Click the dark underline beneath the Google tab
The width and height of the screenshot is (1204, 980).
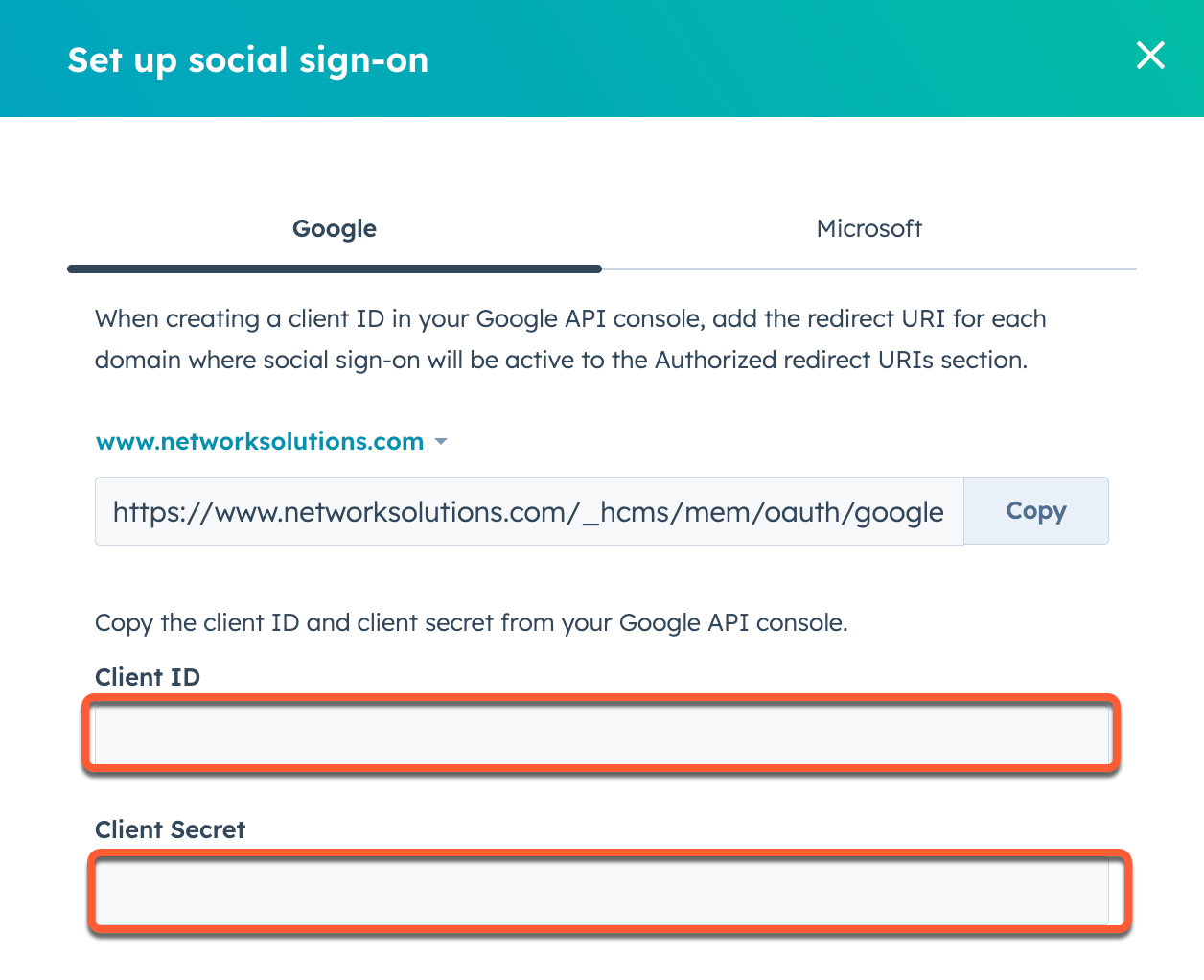click(335, 269)
